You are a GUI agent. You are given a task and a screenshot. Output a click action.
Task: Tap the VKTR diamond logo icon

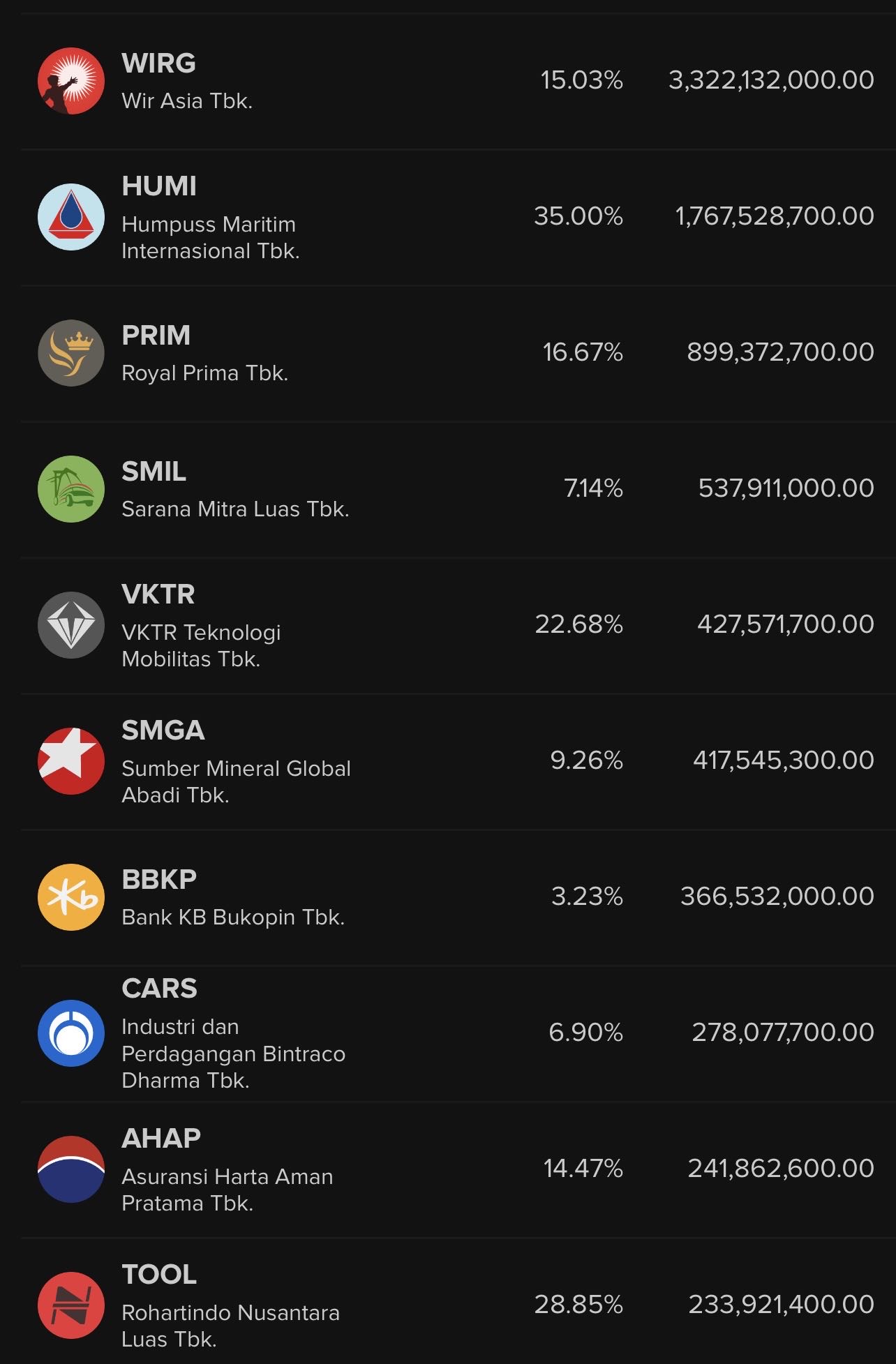tap(71, 625)
